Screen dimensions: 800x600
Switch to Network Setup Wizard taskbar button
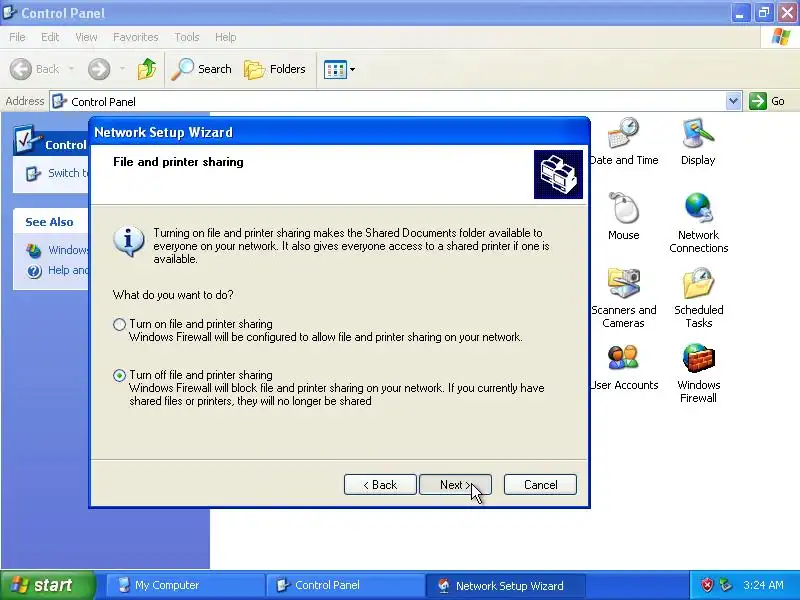pyautogui.click(x=505, y=585)
